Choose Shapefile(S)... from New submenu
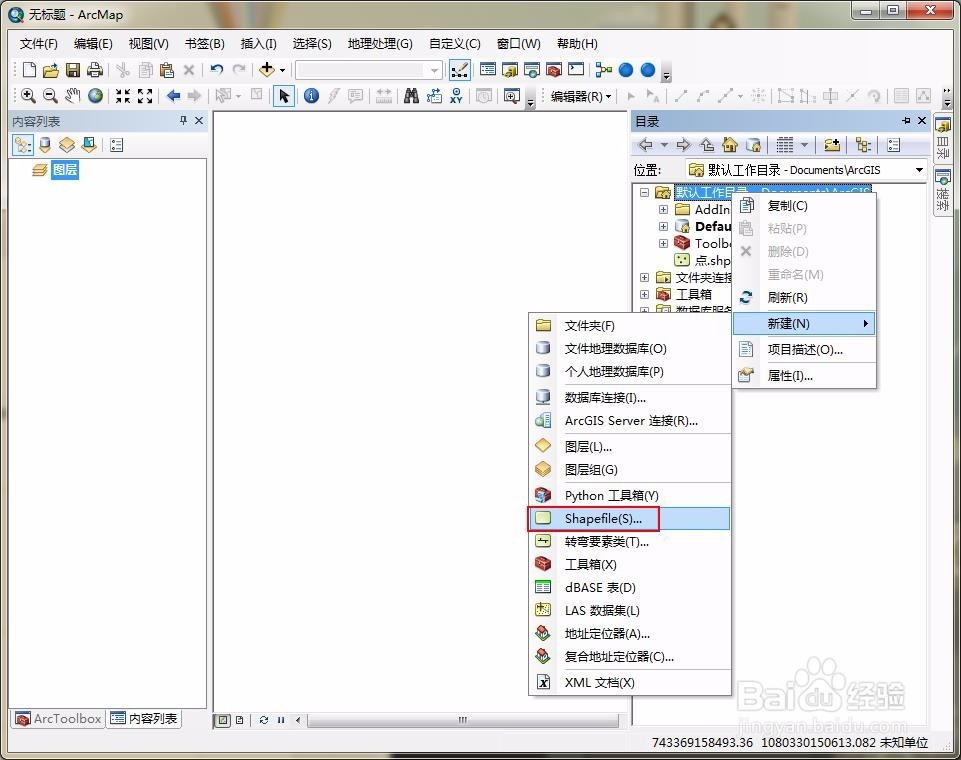The width and height of the screenshot is (961, 760). 629,519
